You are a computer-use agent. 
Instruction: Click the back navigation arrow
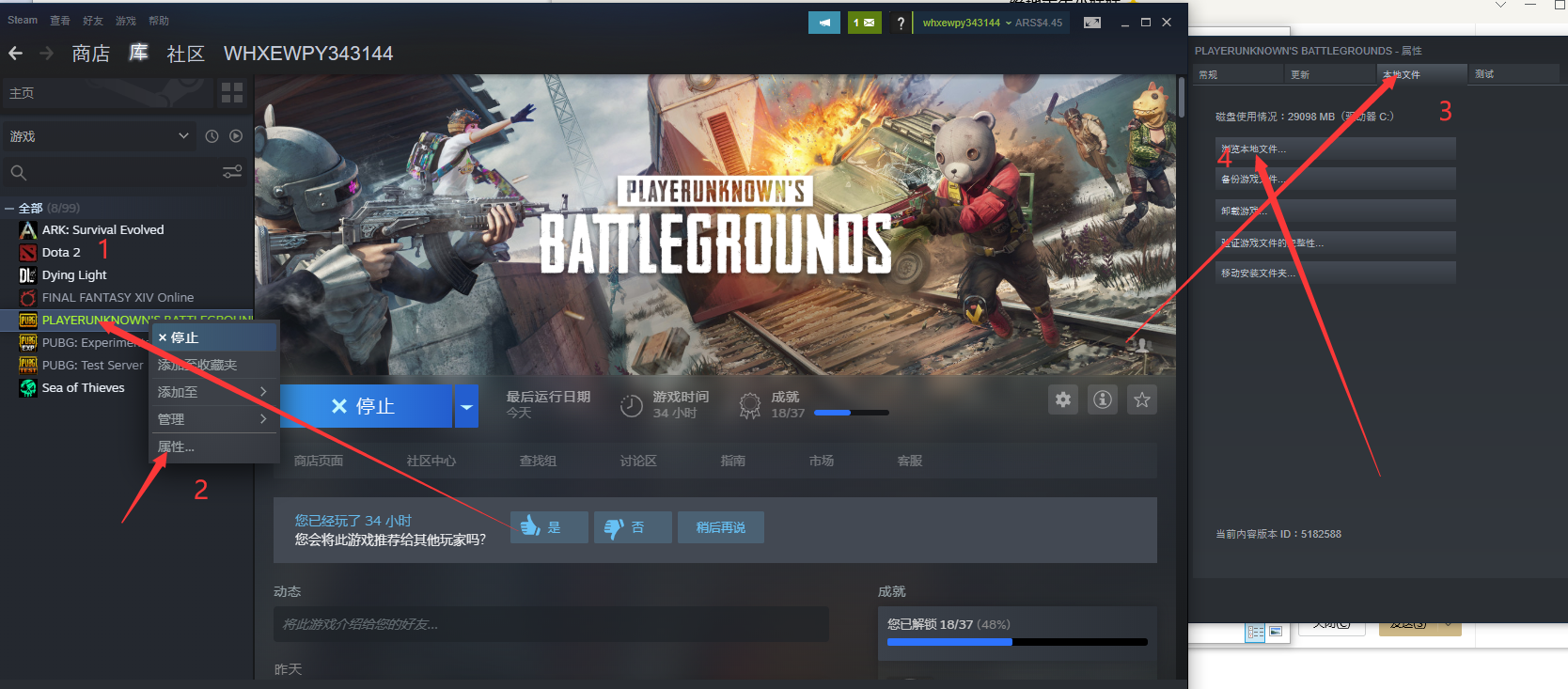point(16,54)
